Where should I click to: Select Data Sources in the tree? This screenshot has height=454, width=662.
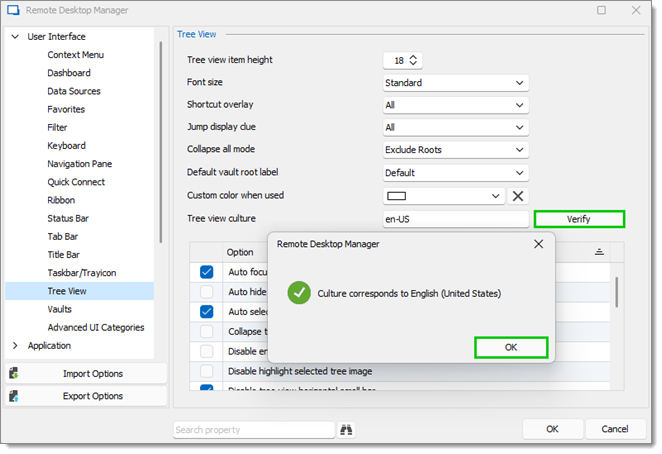(74, 91)
